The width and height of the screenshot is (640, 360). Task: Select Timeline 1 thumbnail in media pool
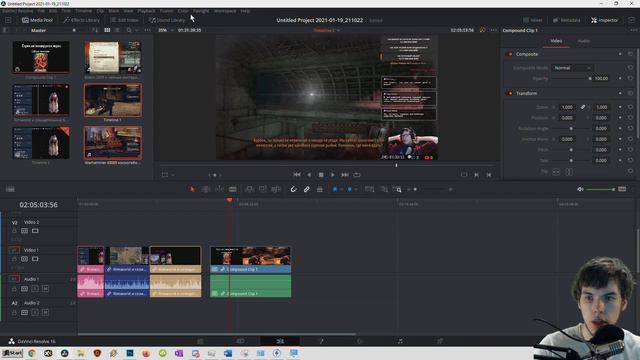(113, 100)
